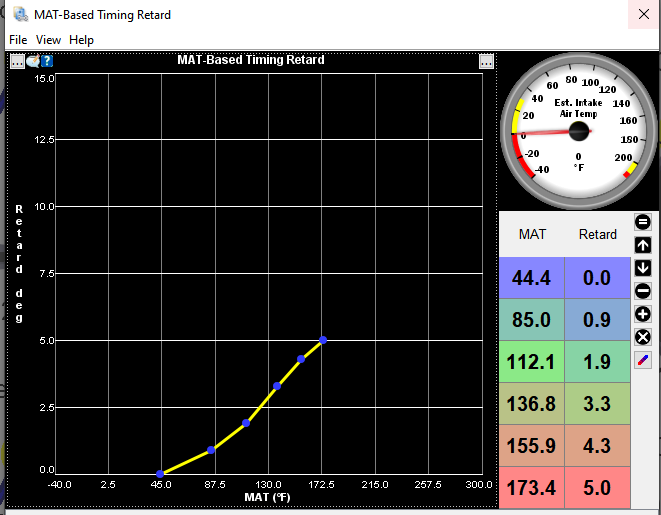Click the minus decrement icon
This screenshot has height=515, width=661.
coord(643,291)
